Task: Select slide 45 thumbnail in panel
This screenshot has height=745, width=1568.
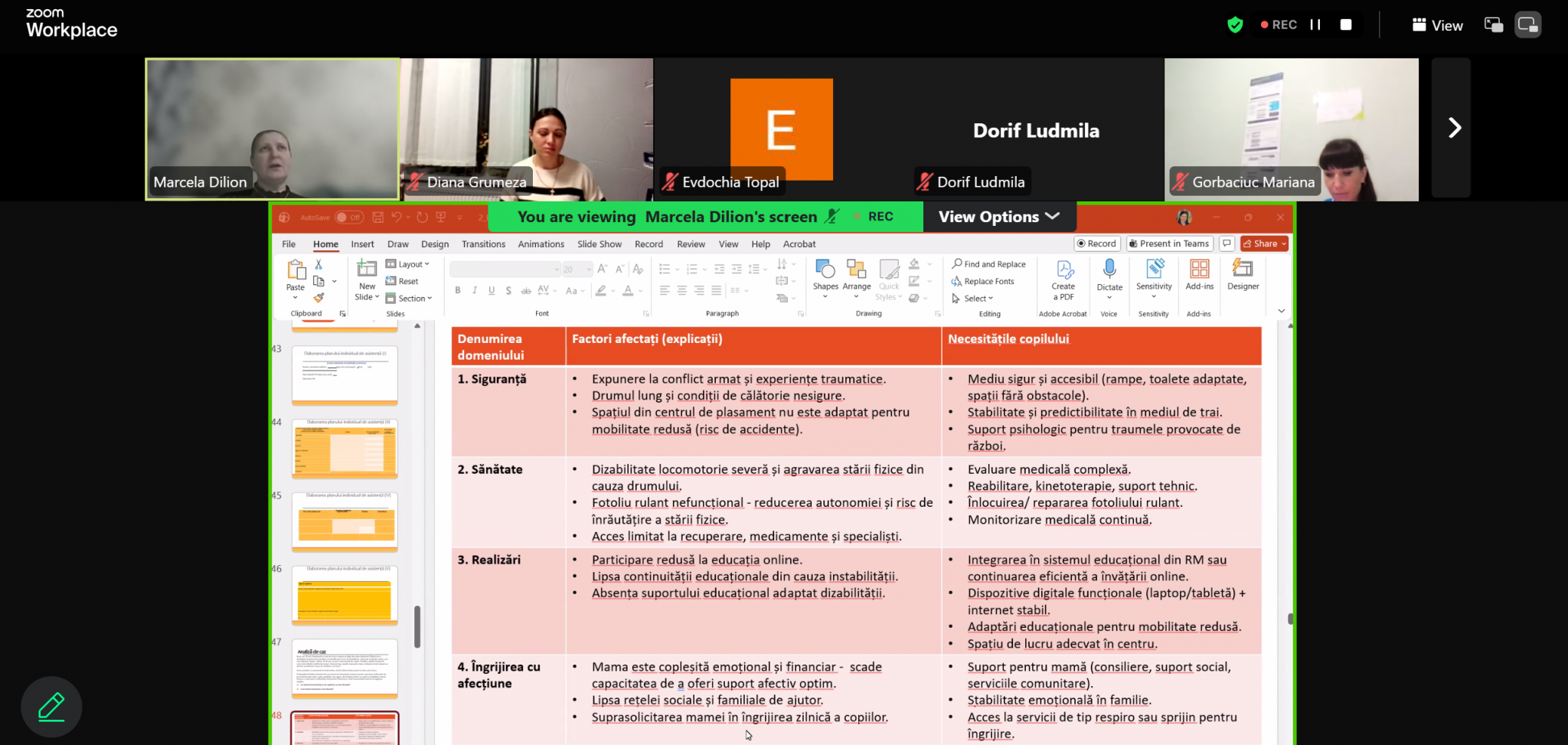Action: click(x=345, y=521)
